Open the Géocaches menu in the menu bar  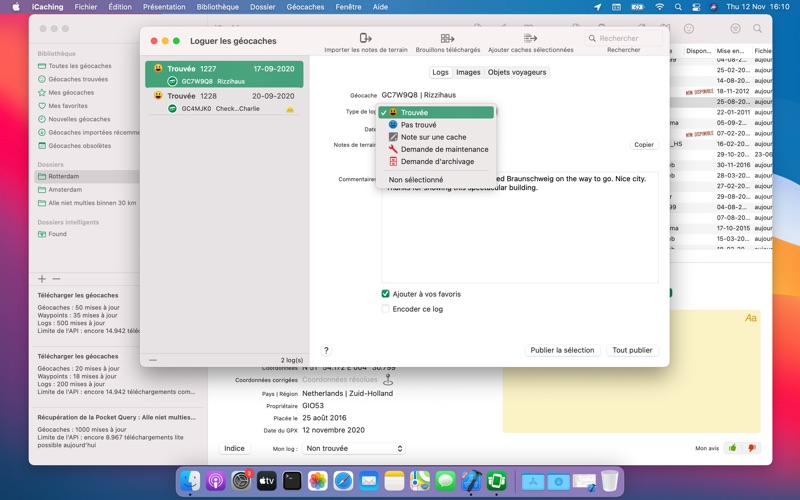[305, 7]
